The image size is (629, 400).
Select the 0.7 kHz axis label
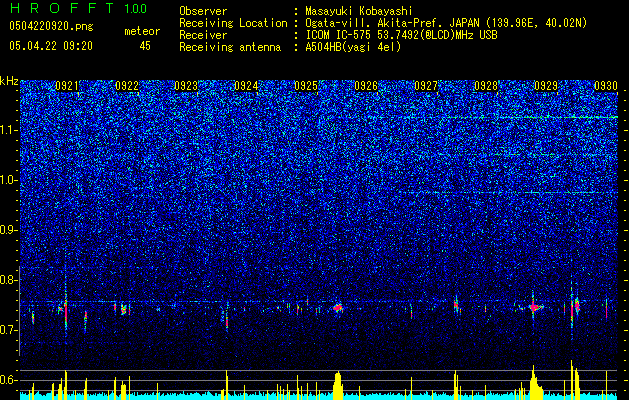pyautogui.click(x=9, y=330)
